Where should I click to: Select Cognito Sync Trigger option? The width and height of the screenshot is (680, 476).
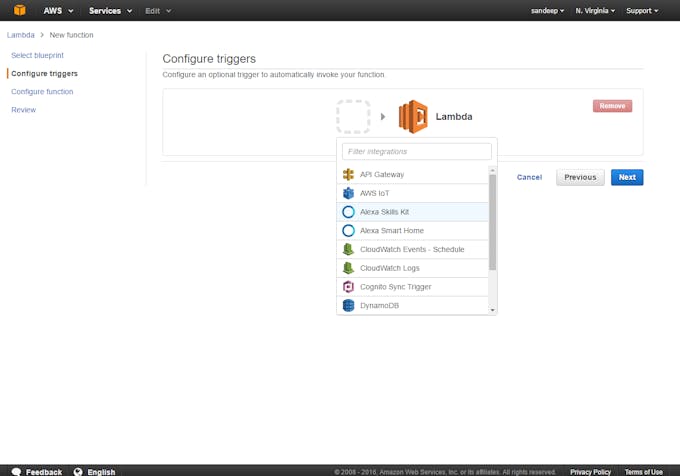[413, 287]
